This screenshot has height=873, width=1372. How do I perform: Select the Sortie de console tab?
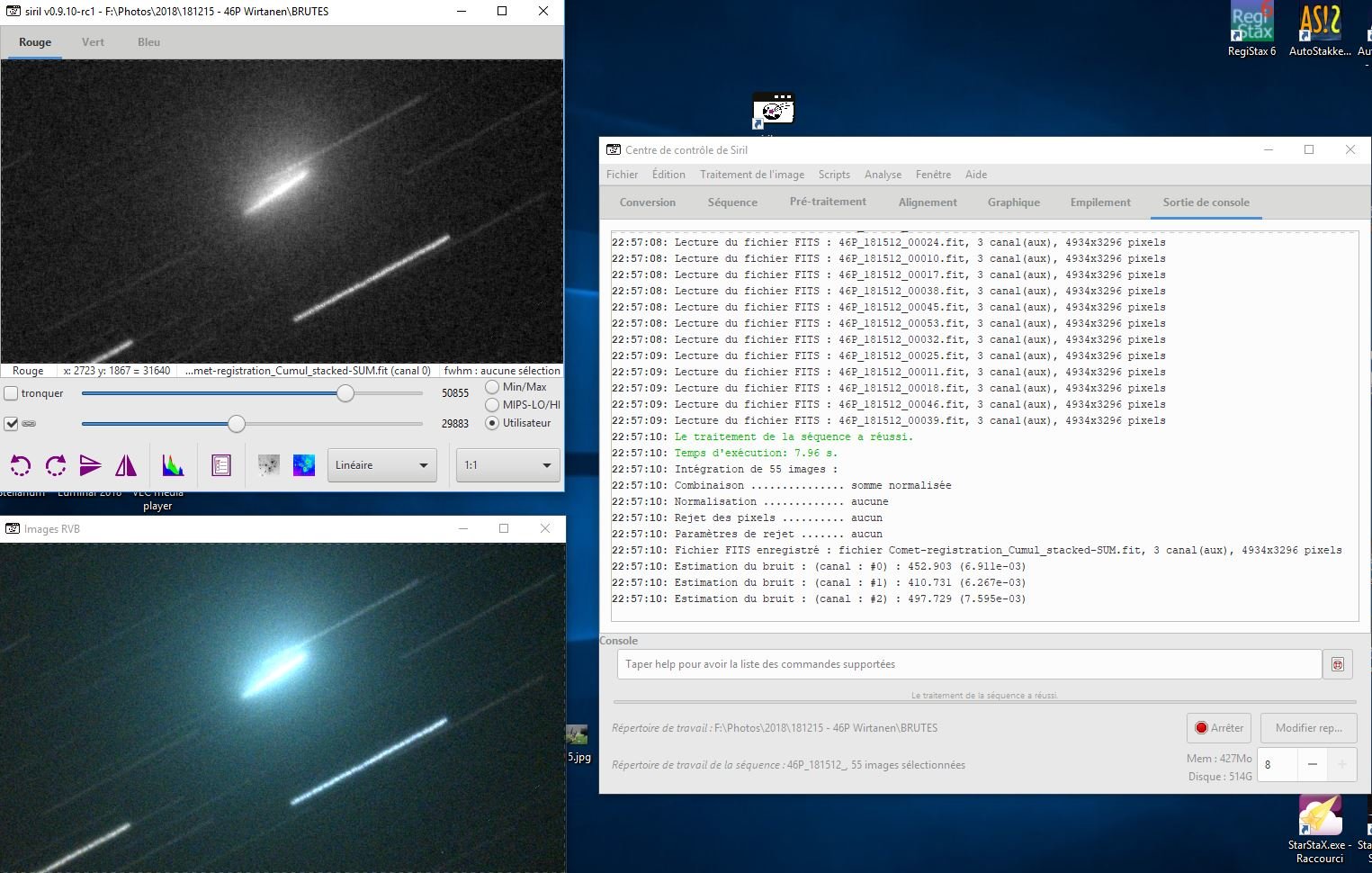pos(1206,202)
